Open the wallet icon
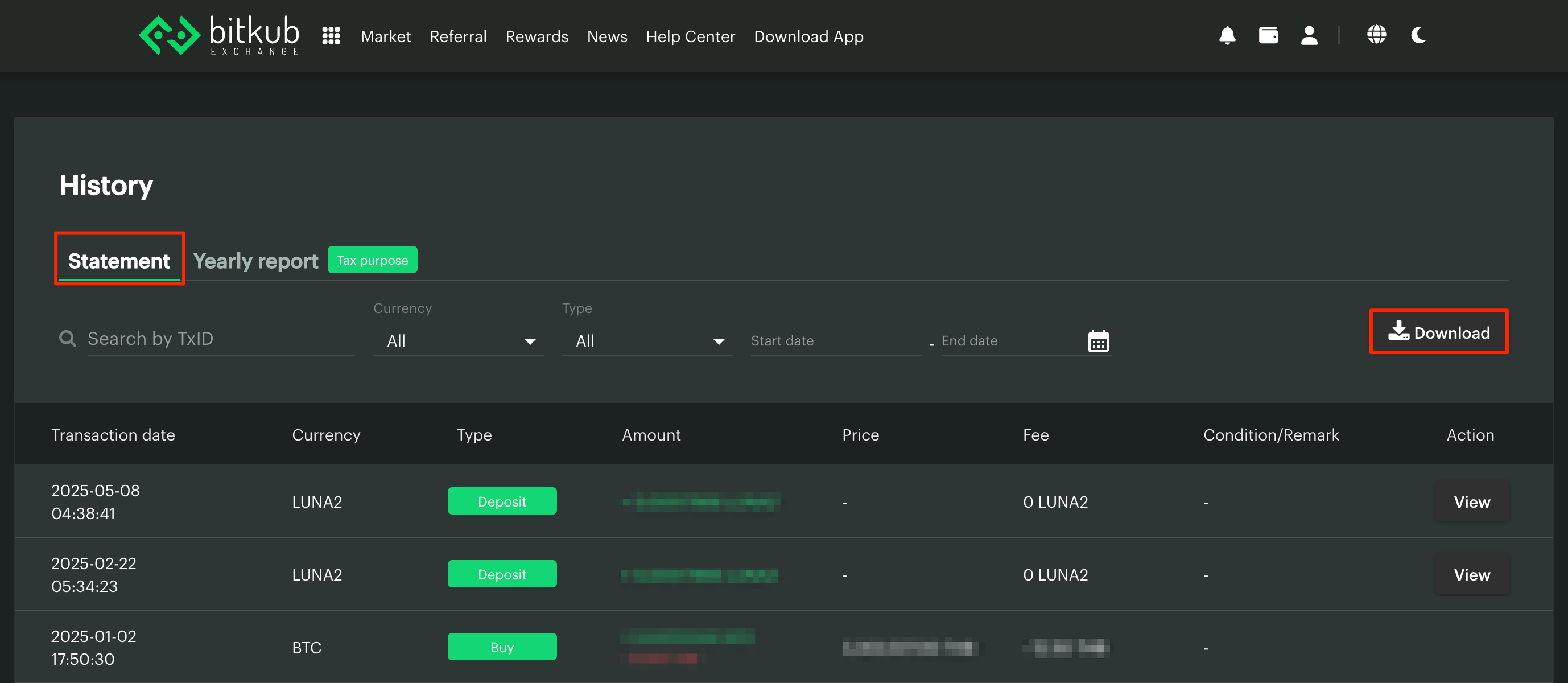 pyautogui.click(x=1268, y=35)
